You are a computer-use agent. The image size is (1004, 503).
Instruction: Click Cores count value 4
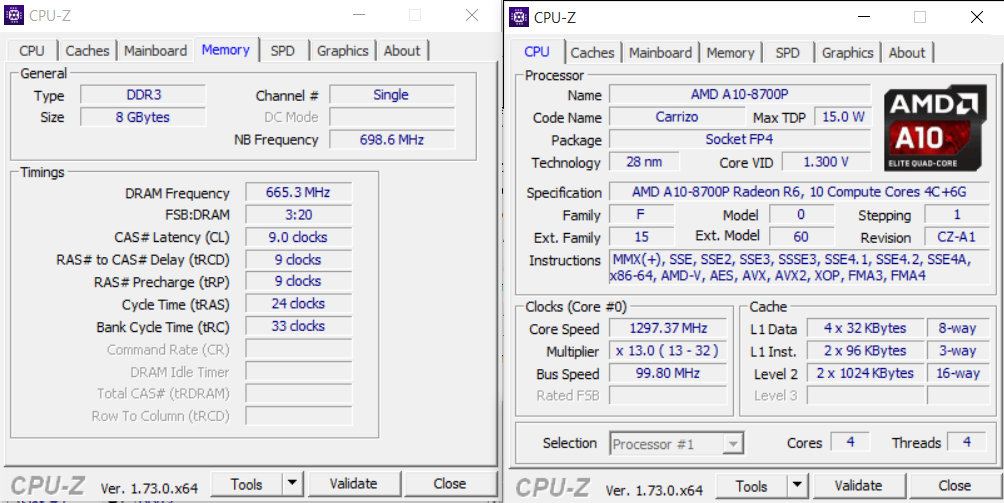point(850,442)
